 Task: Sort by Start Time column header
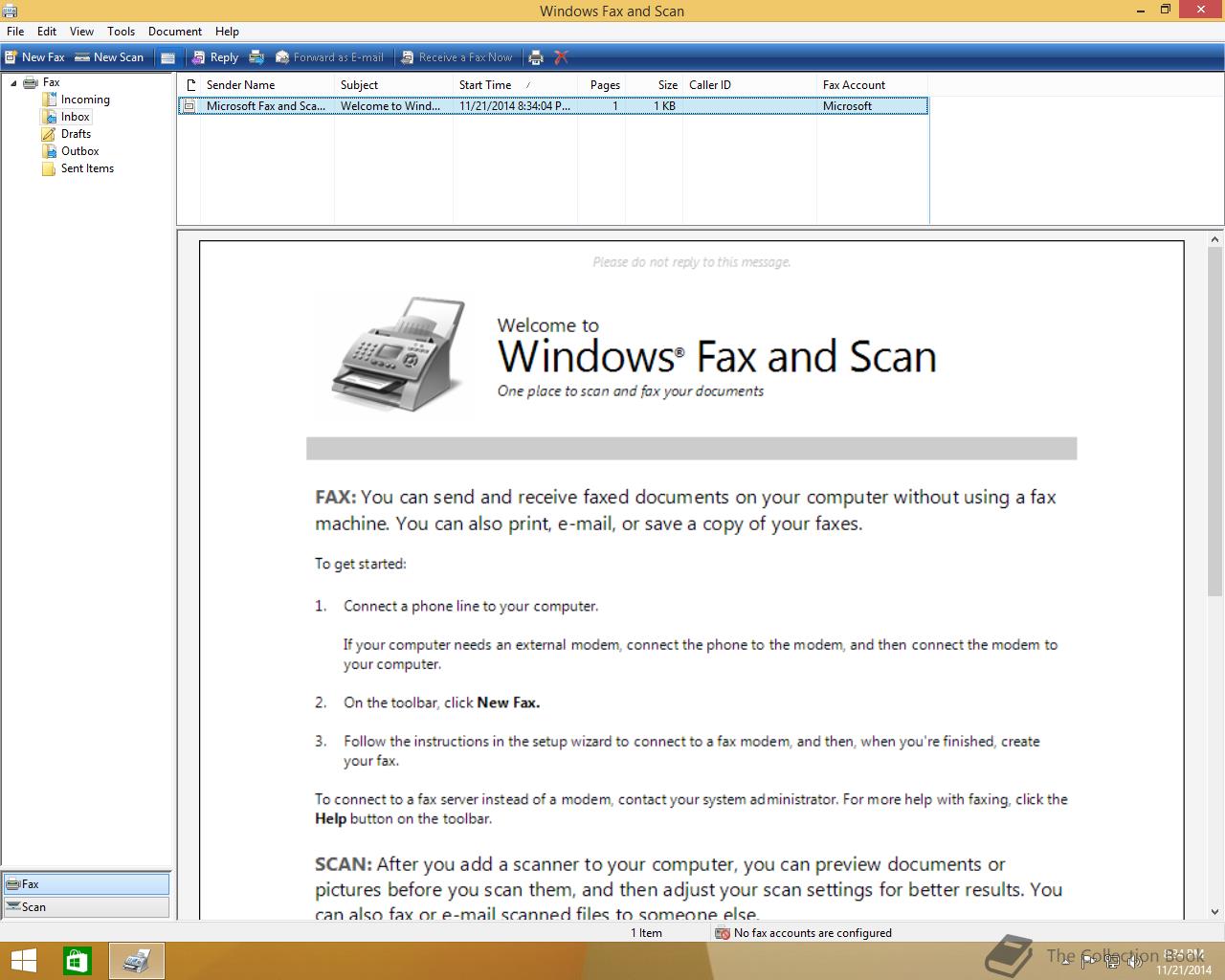[x=515, y=85]
